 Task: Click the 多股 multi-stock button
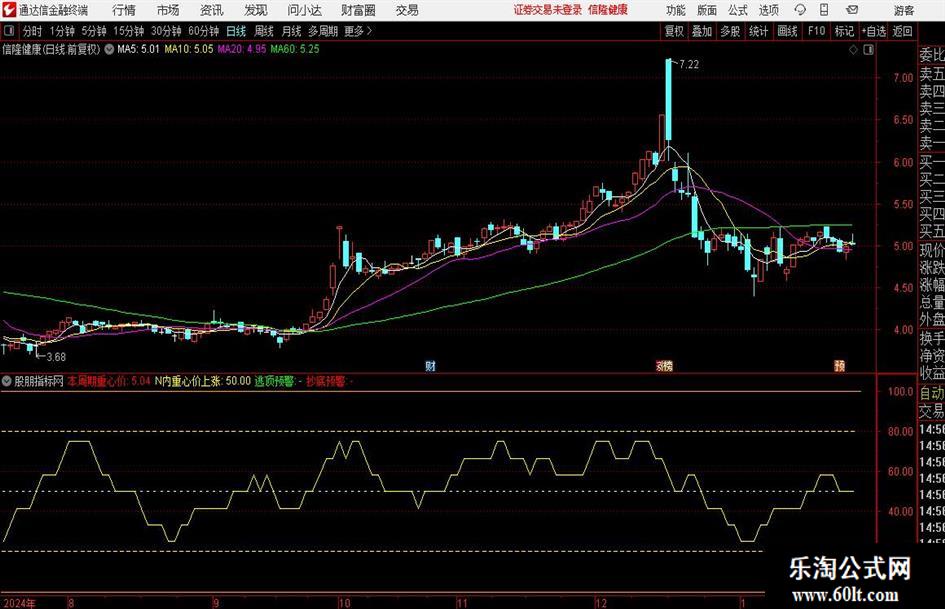[x=730, y=31]
